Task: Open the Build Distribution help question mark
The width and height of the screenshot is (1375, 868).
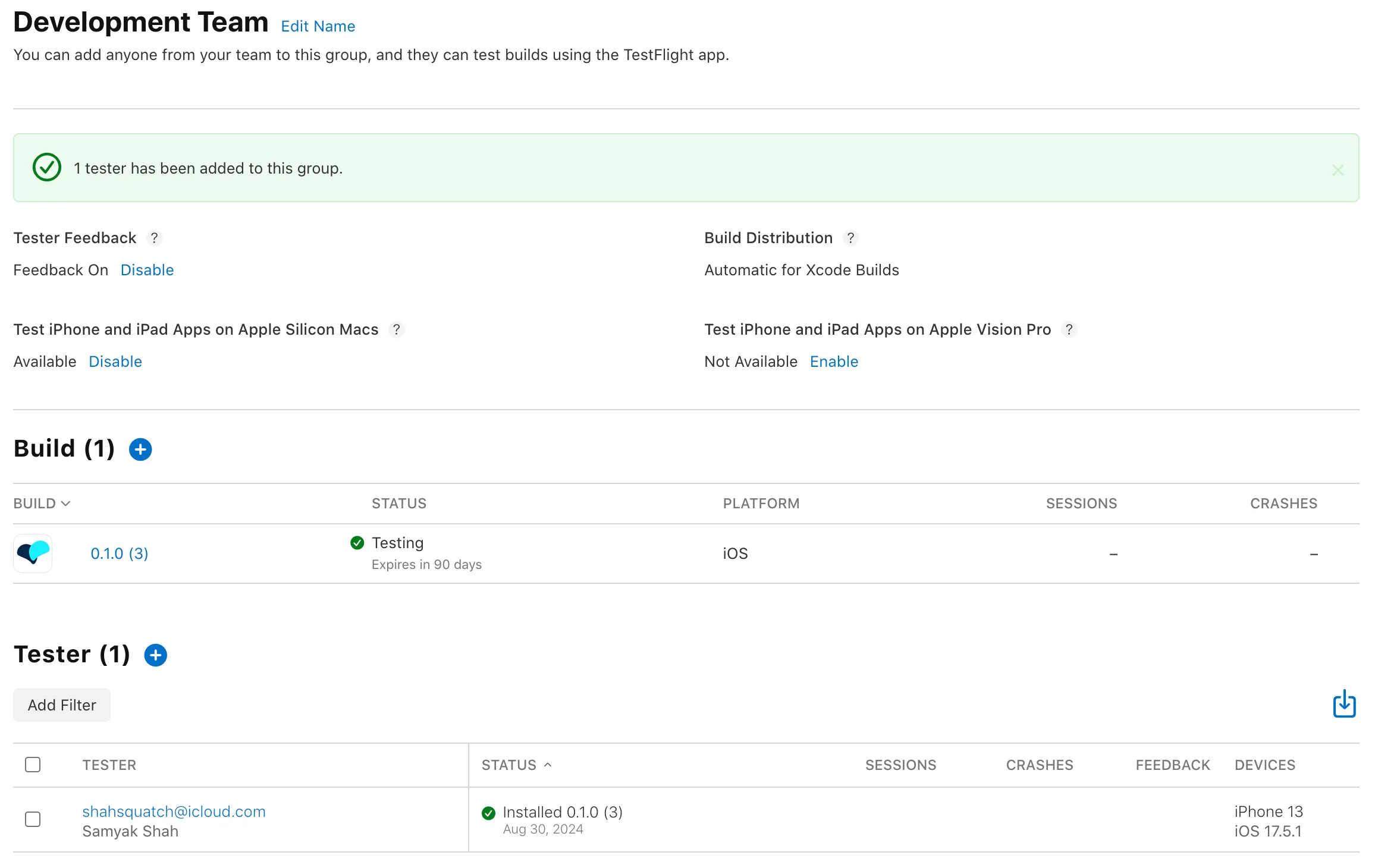Action: point(850,238)
